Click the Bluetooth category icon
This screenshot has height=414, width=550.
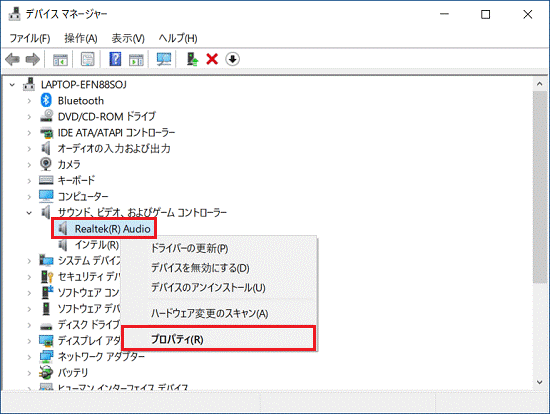tap(46, 100)
